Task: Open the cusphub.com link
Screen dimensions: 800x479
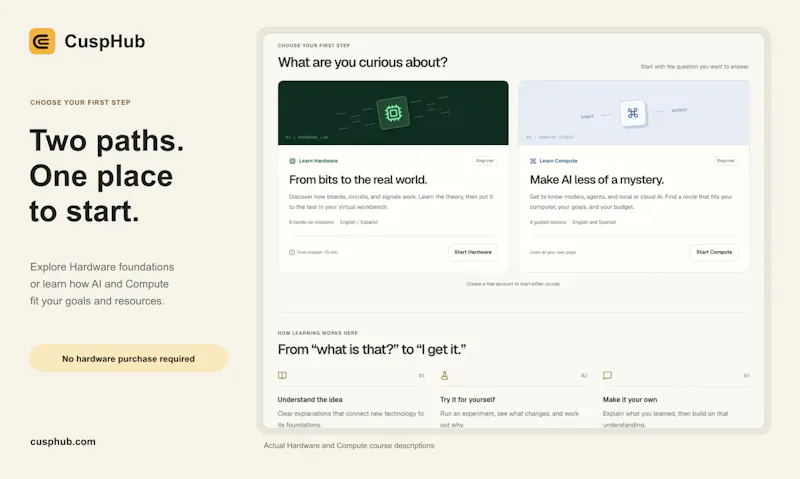Action: 63,442
